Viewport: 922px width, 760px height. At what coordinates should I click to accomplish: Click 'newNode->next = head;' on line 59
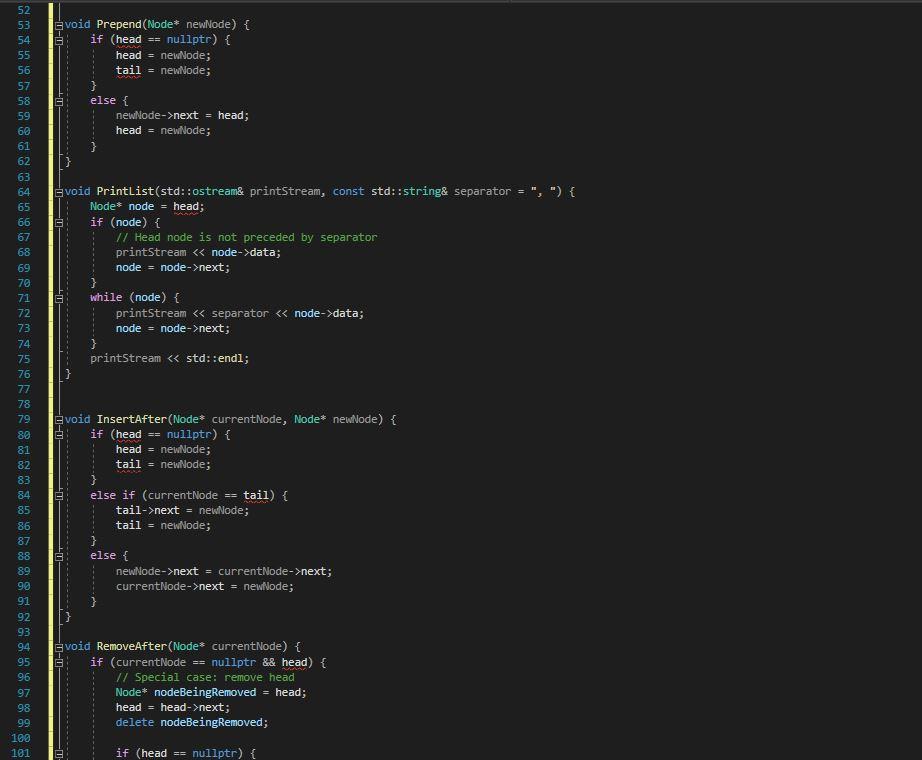click(182, 115)
